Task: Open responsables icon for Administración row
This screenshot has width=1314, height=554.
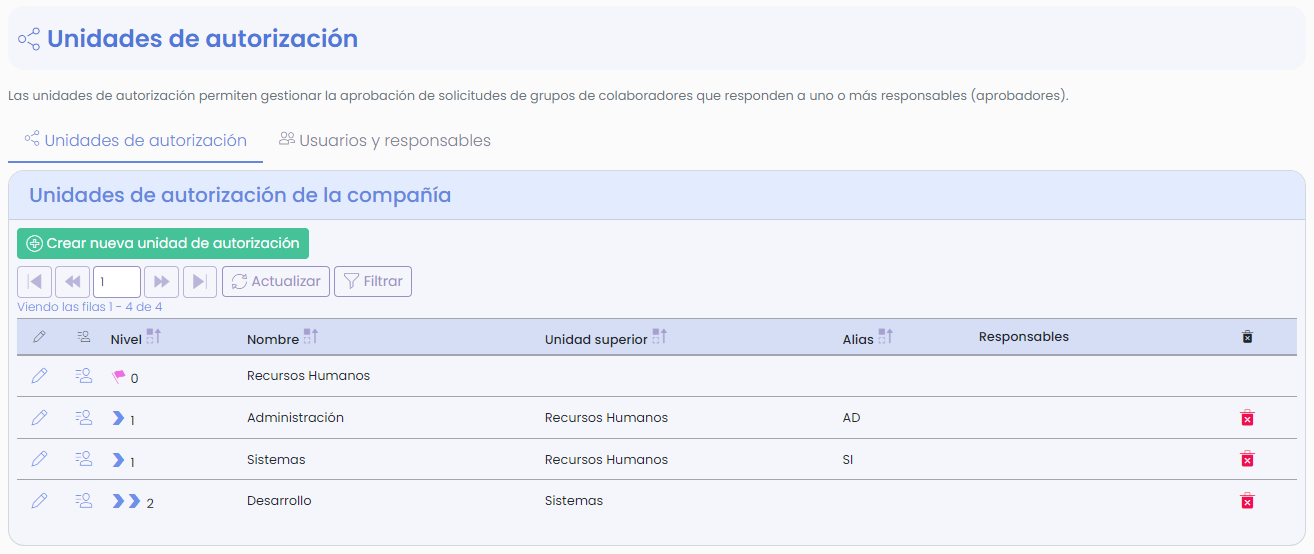Action: [x=84, y=418]
